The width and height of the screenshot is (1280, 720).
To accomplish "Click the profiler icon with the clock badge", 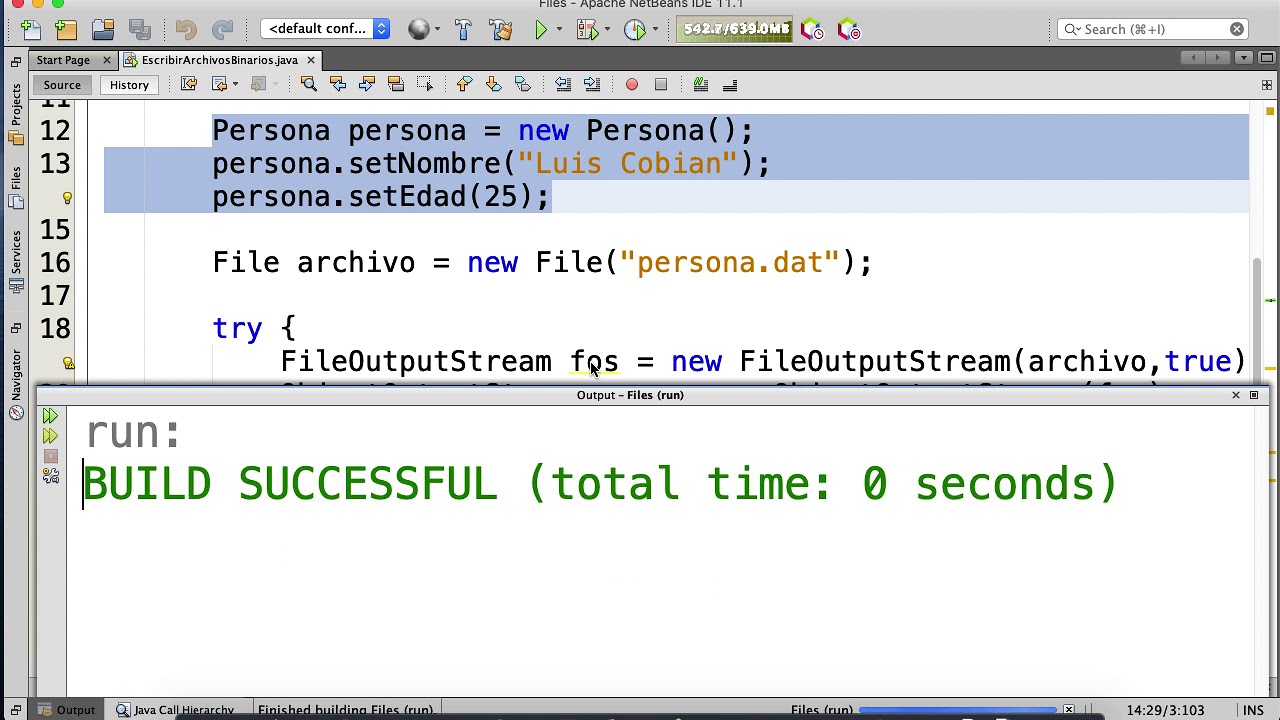I will pyautogui.click(x=811, y=29).
